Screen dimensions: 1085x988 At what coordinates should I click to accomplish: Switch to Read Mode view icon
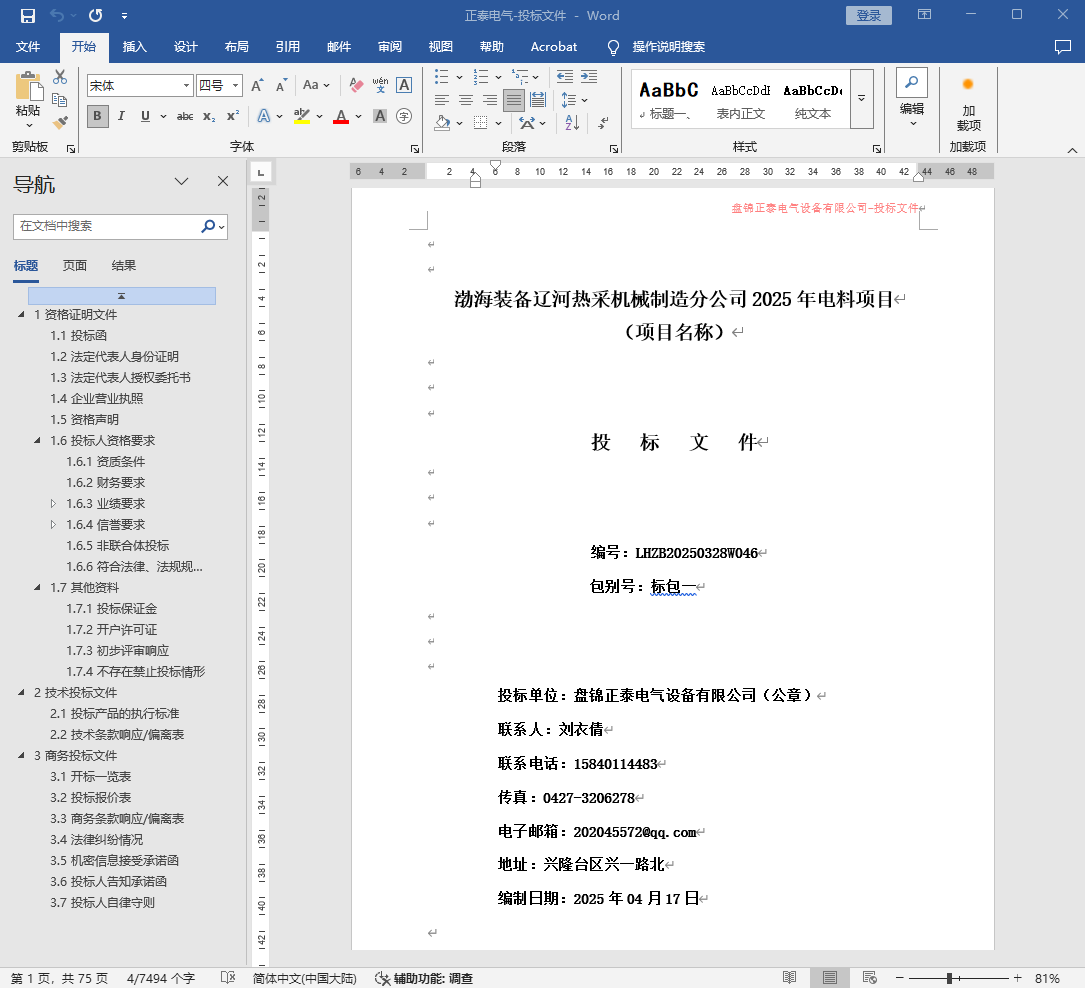(x=790, y=978)
